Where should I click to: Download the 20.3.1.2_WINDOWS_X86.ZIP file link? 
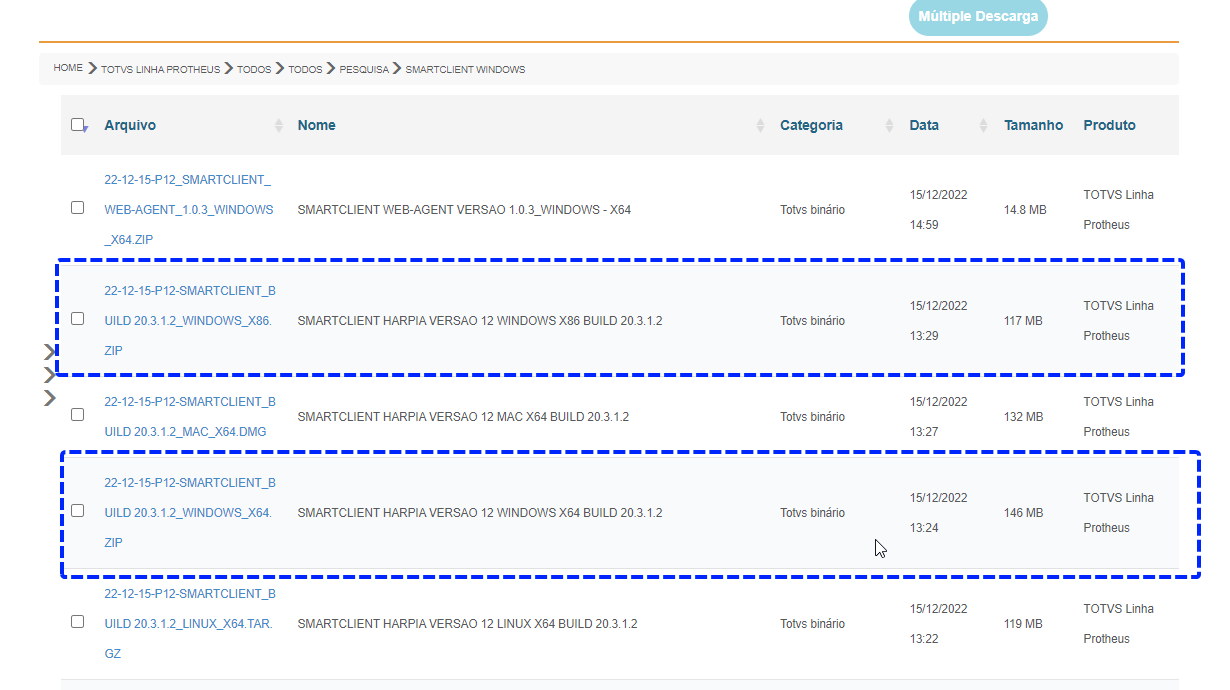[x=189, y=321]
